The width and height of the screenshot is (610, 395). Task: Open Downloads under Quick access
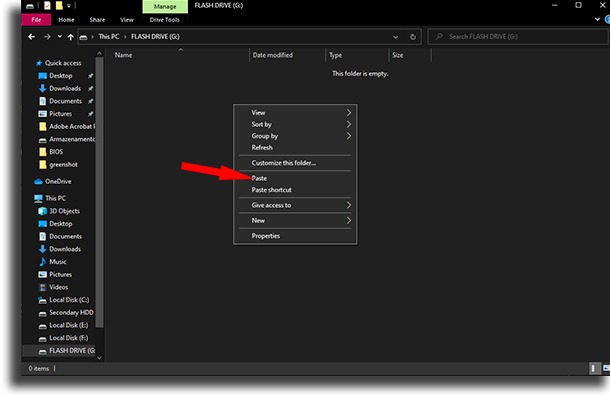(x=65, y=88)
